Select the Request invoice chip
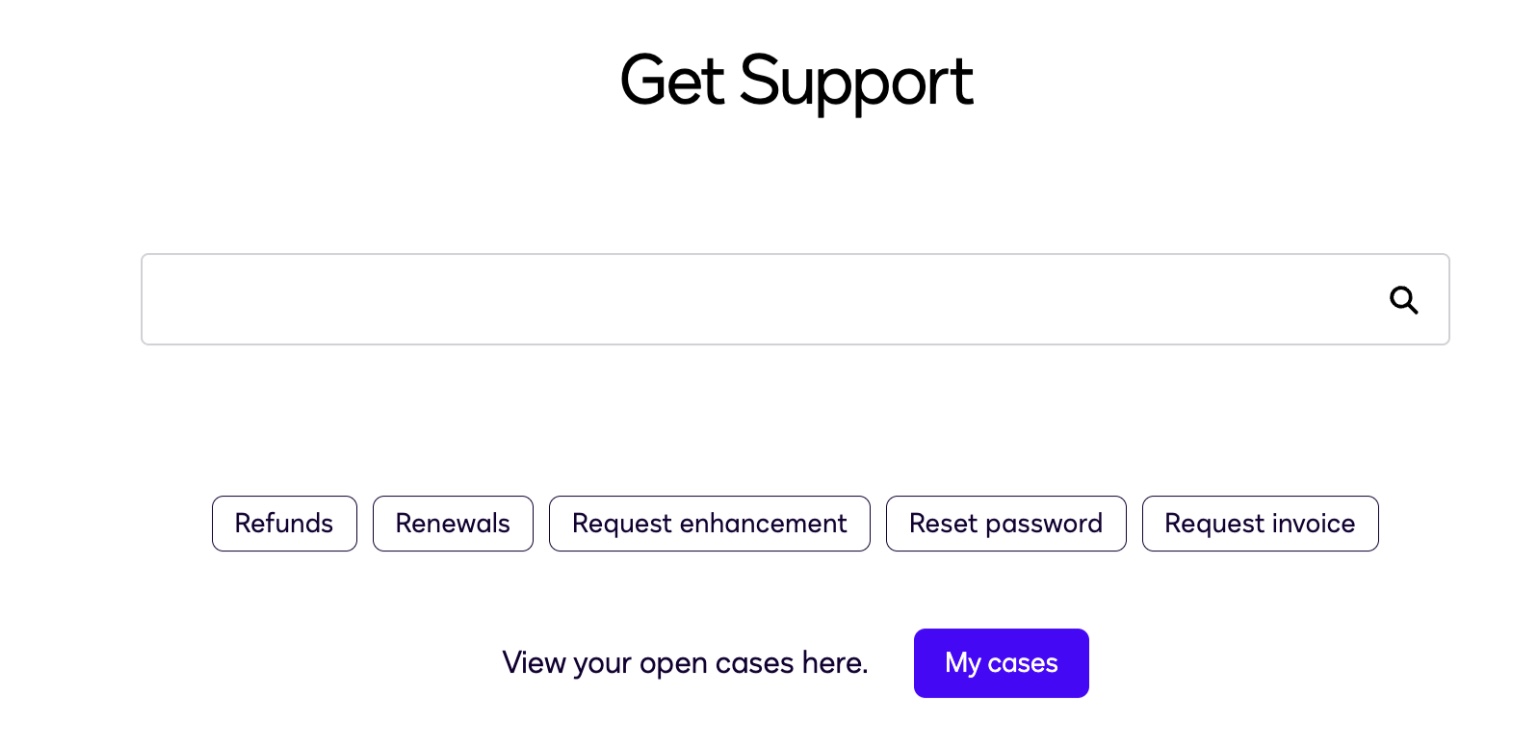Screen dimensions: 1530x738 (1259, 524)
